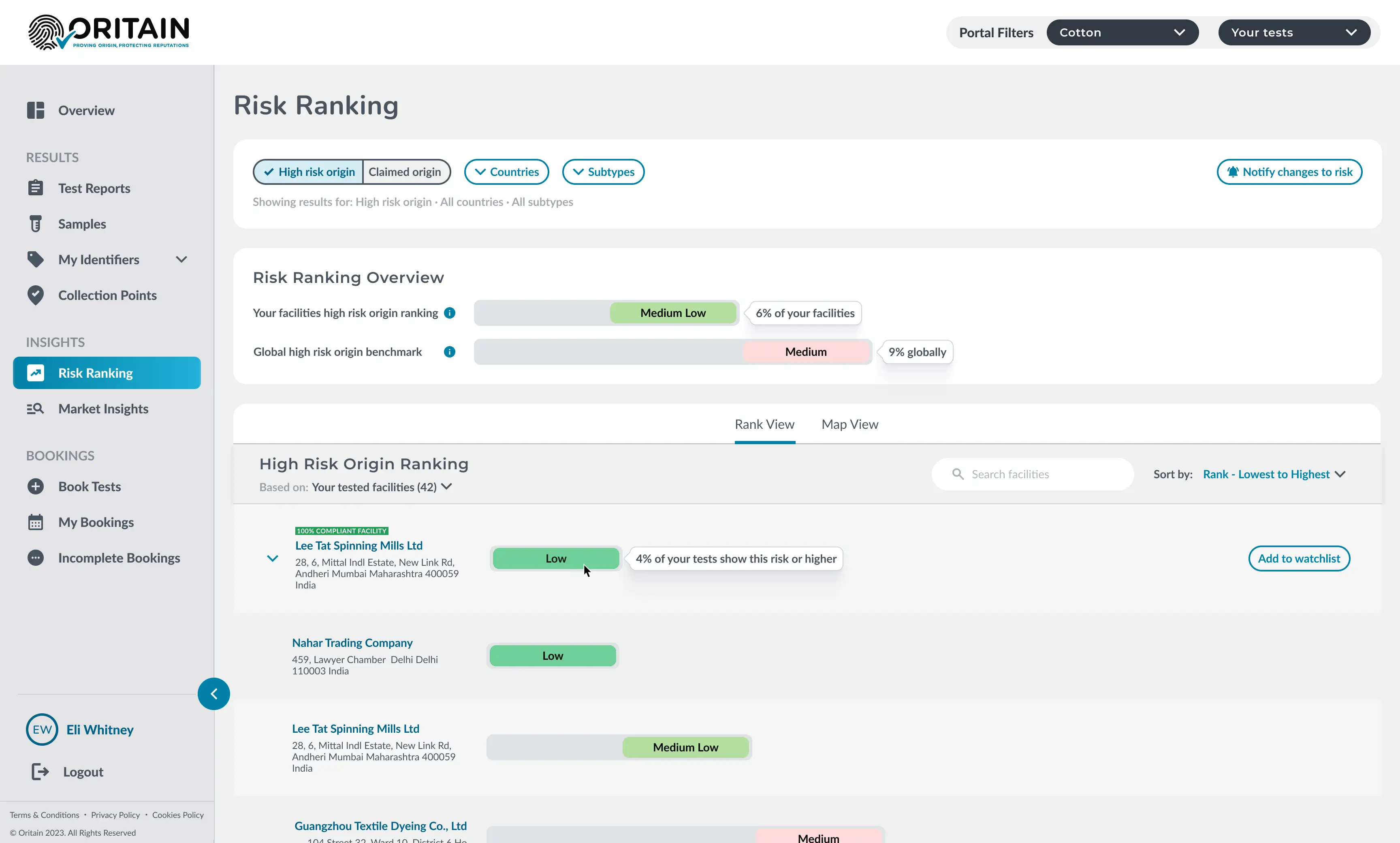
Task: Click the Low bar for first Lee Tat row
Action: [556, 558]
